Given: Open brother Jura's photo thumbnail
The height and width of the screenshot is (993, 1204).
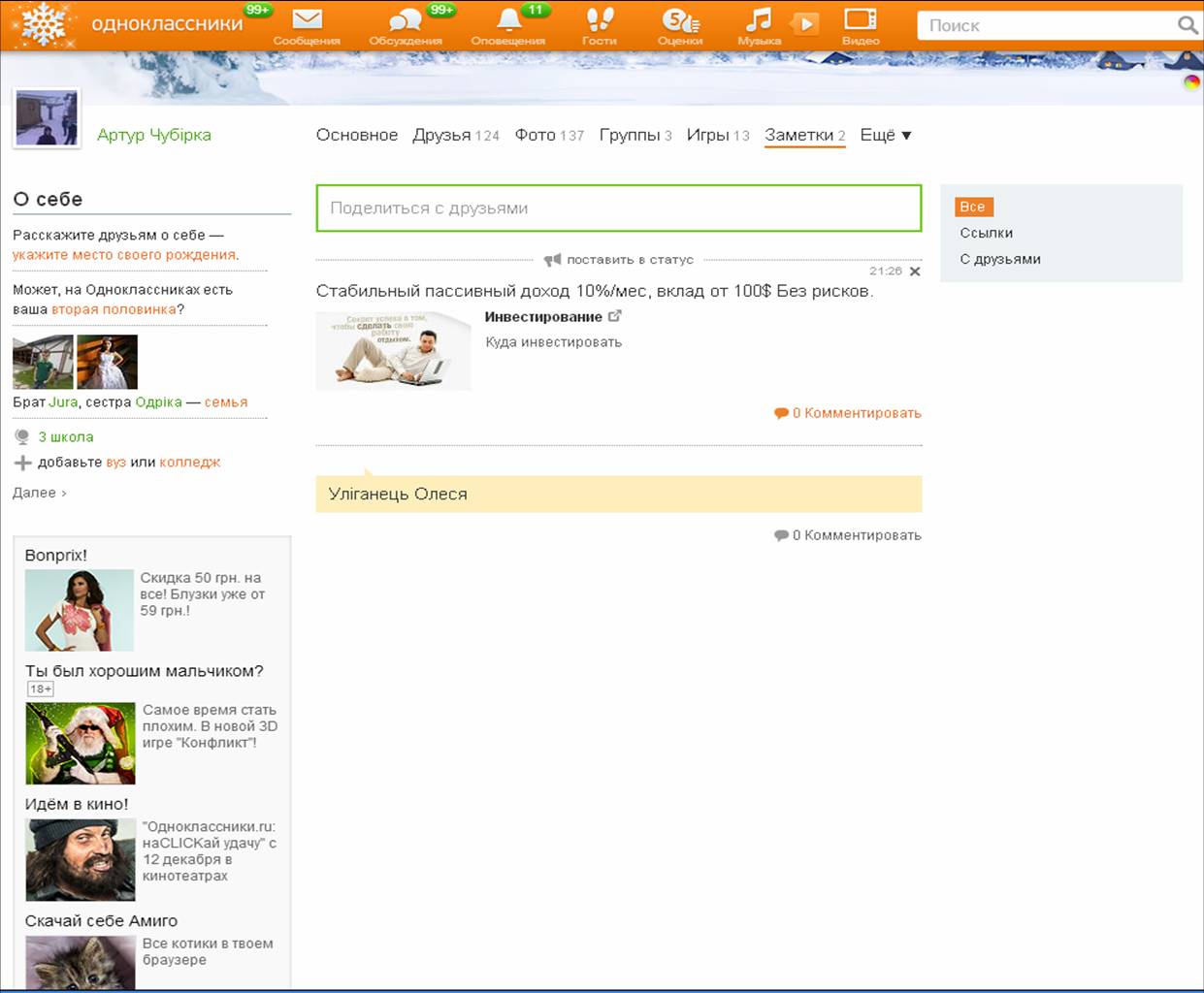Looking at the screenshot, I should (43, 362).
